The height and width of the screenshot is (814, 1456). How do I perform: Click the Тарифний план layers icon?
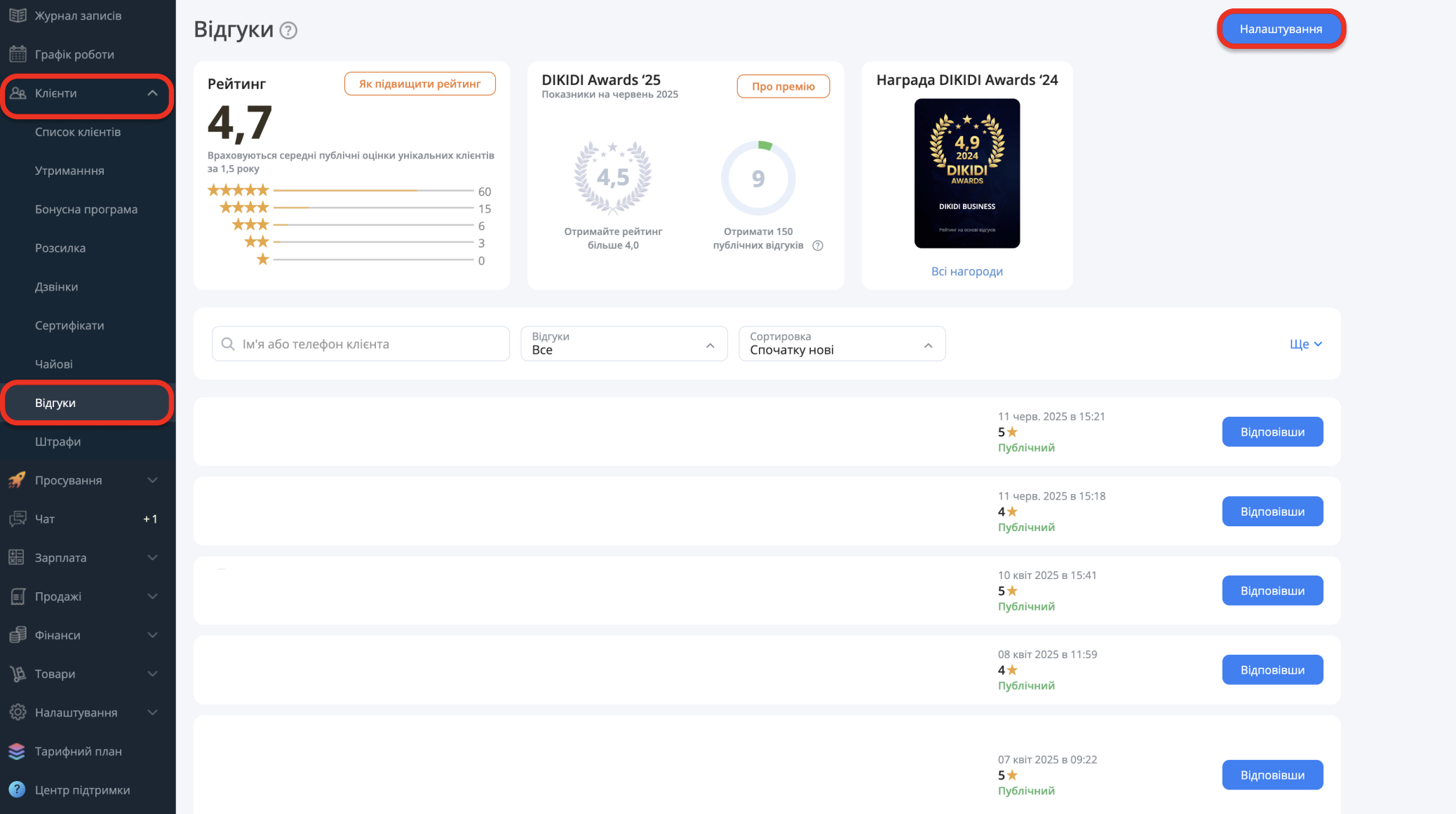tap(18, 751)
